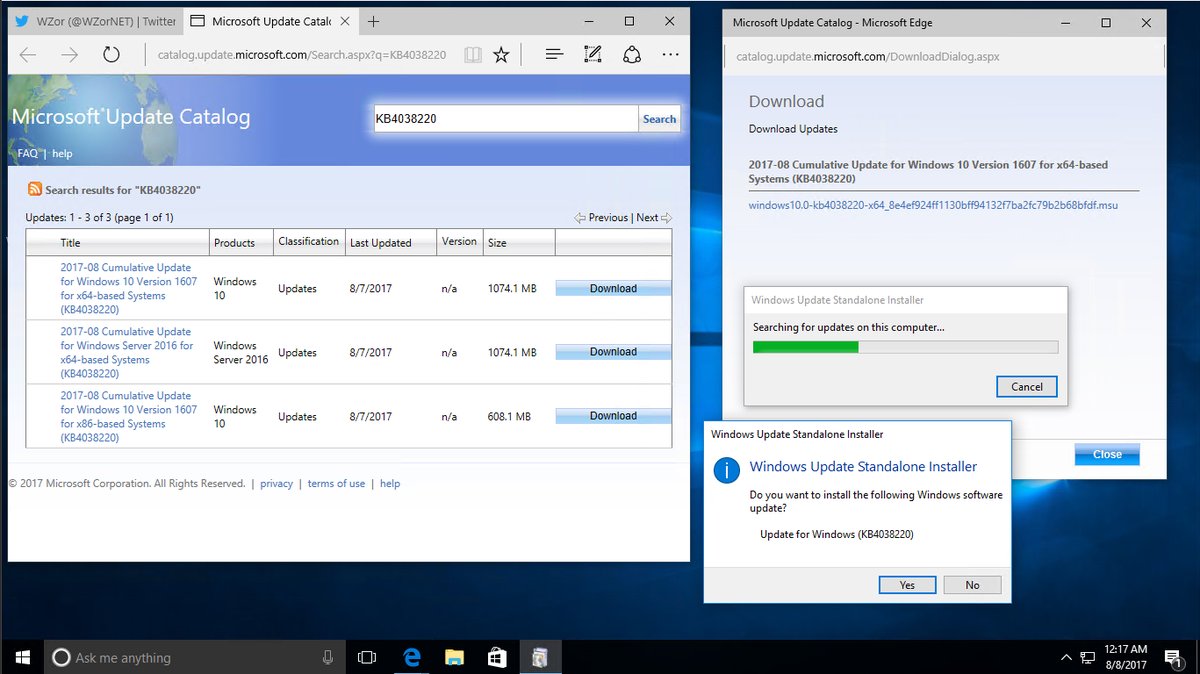Sort by Last Updated column header

coord(380,243)
